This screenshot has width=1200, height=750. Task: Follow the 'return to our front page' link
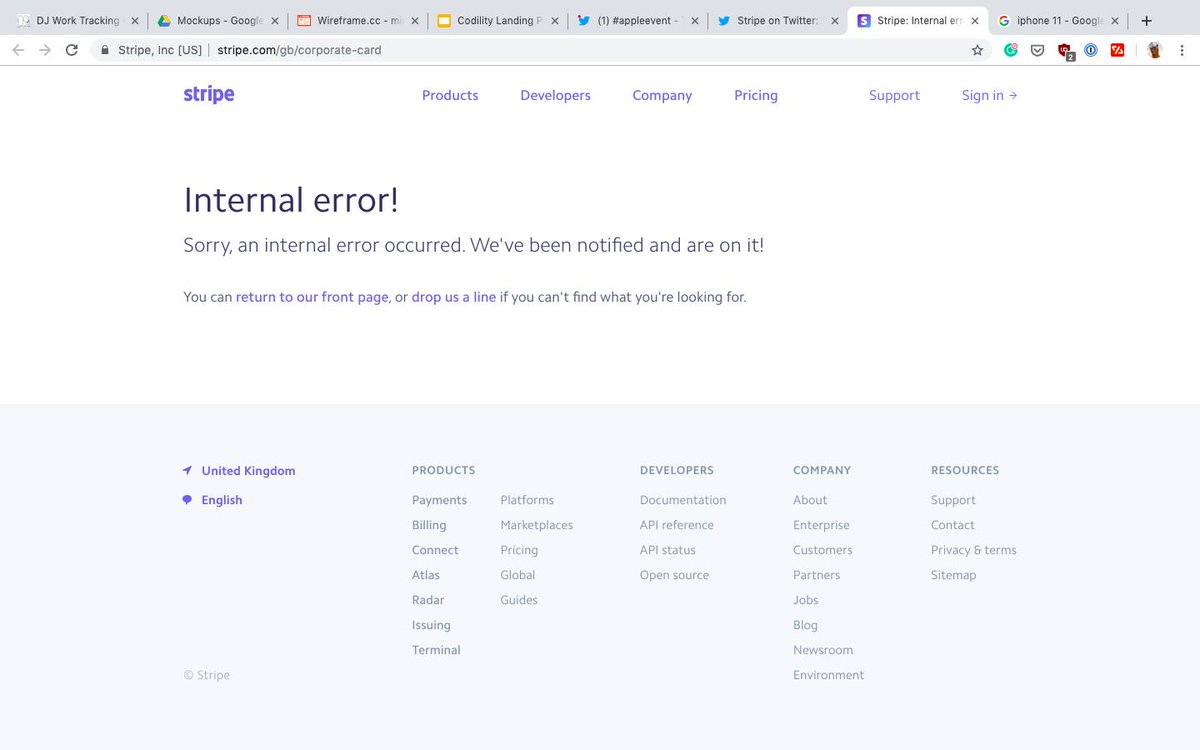(312, 297)
